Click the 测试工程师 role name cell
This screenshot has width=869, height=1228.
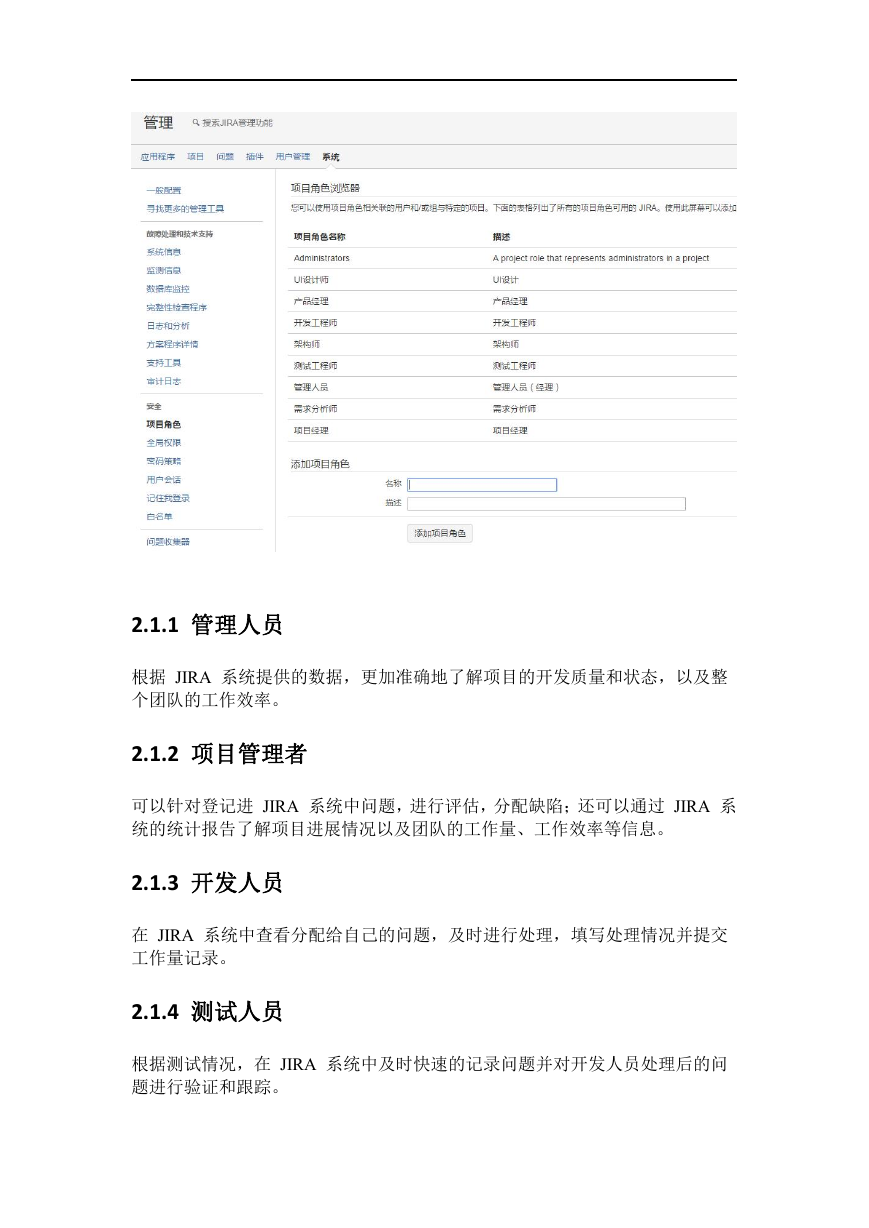[x=315, y=366]
